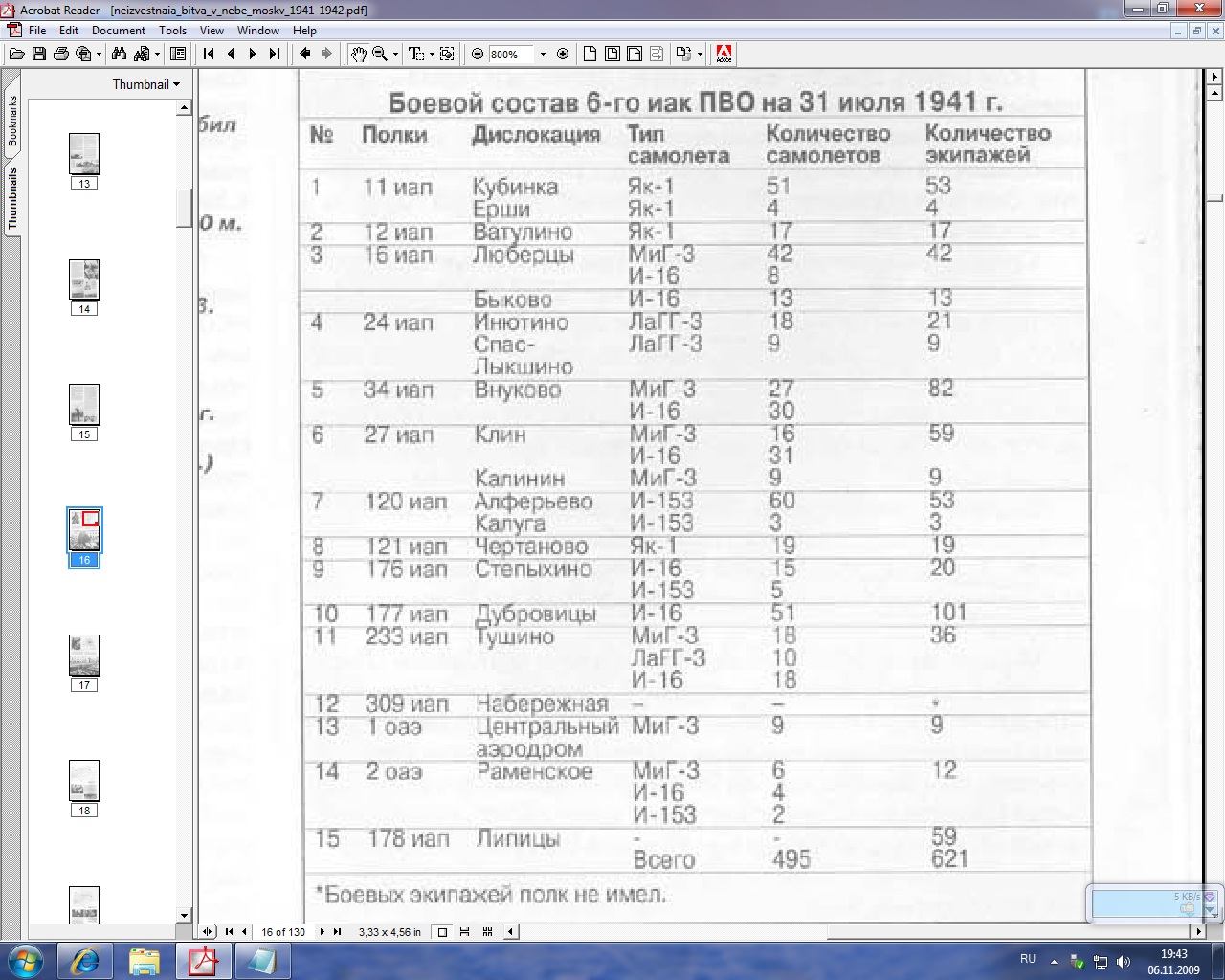The width and height of the screenshot is (1225, 980).
Task: Go to next page in status bar
Action: tap(323, 931)
